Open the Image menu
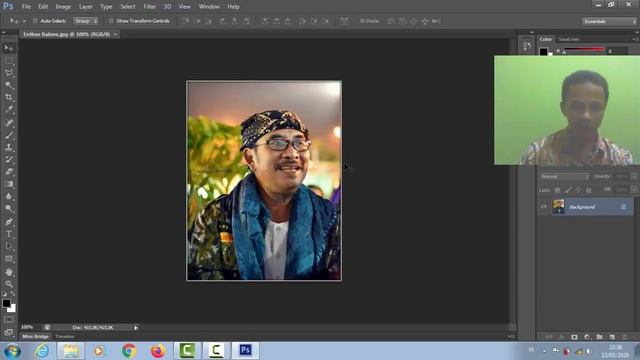This screenshot has height=360, width=640. click(63, 7)
